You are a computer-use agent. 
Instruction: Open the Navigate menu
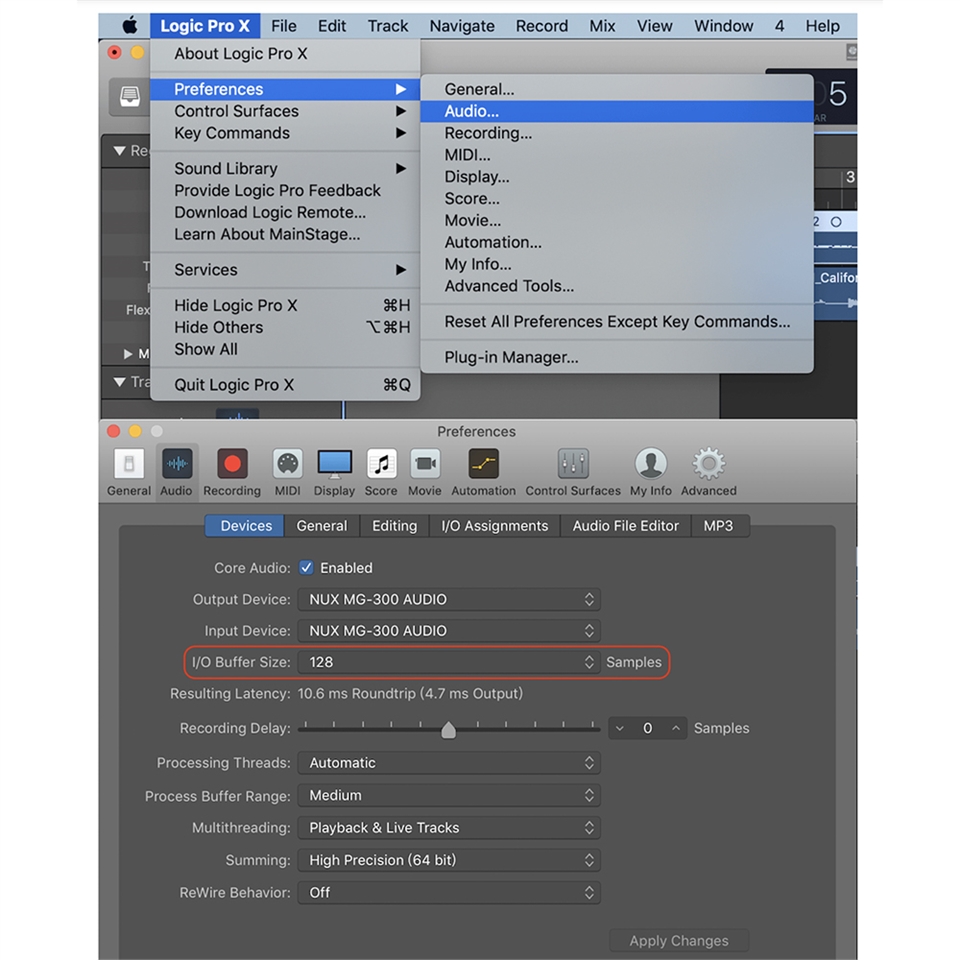(x=462, y=26)
